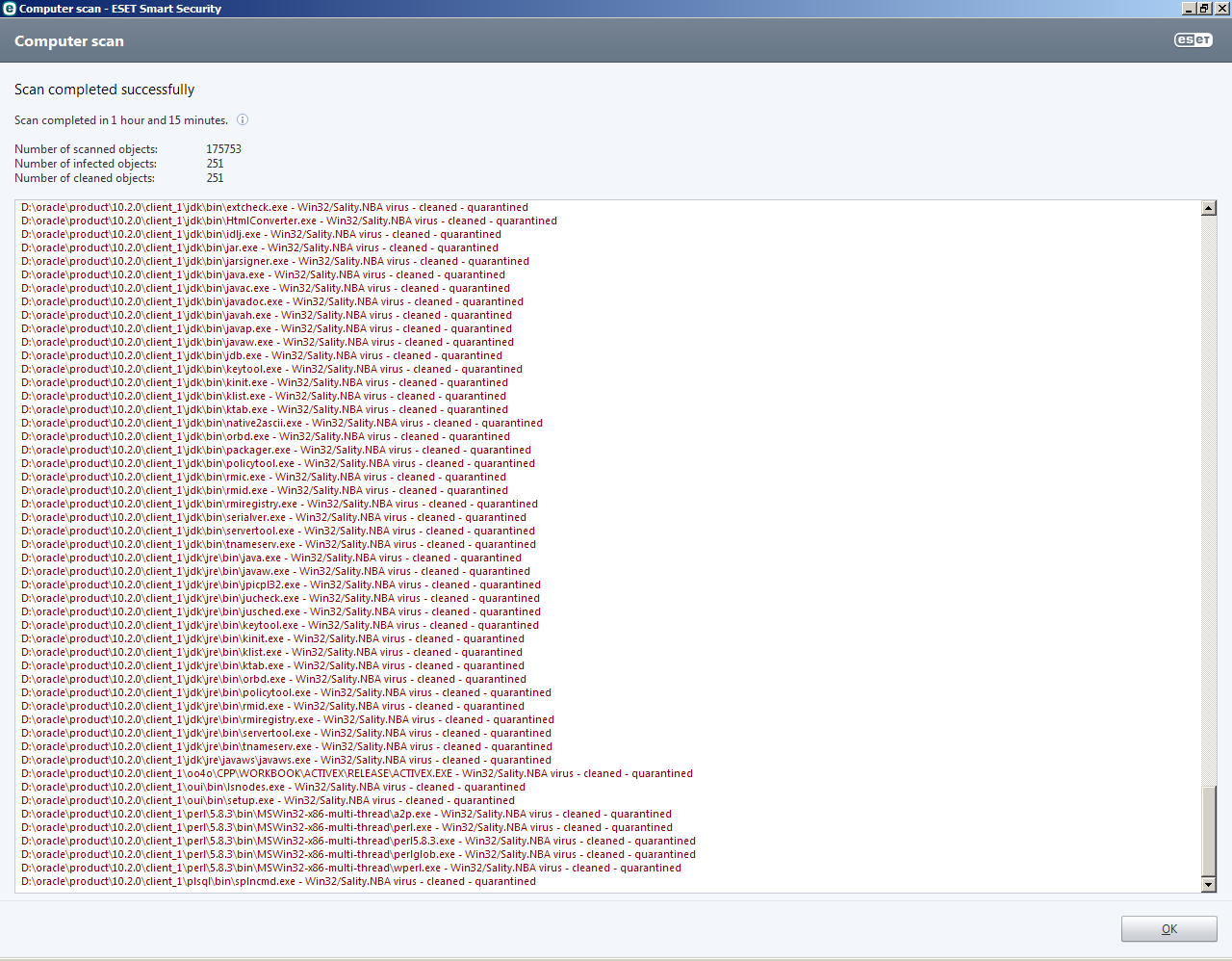Select the javac.exe log entry
The height and width of the screenshot is (961, 1232).
click(x=266, y=288)
